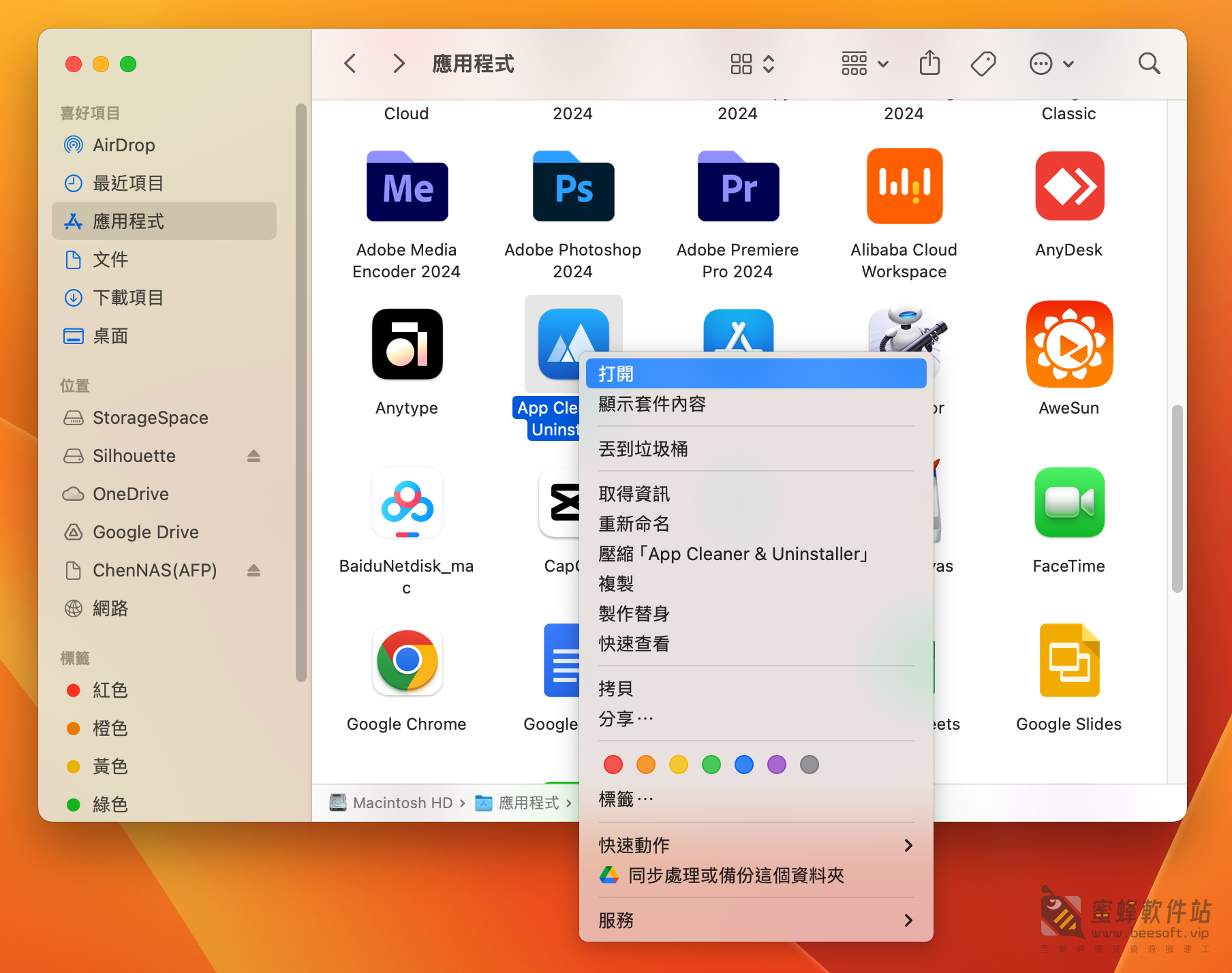Open the icon view switcher dropdown
The width and height of the screenshot is (1232, 973).
752,64
